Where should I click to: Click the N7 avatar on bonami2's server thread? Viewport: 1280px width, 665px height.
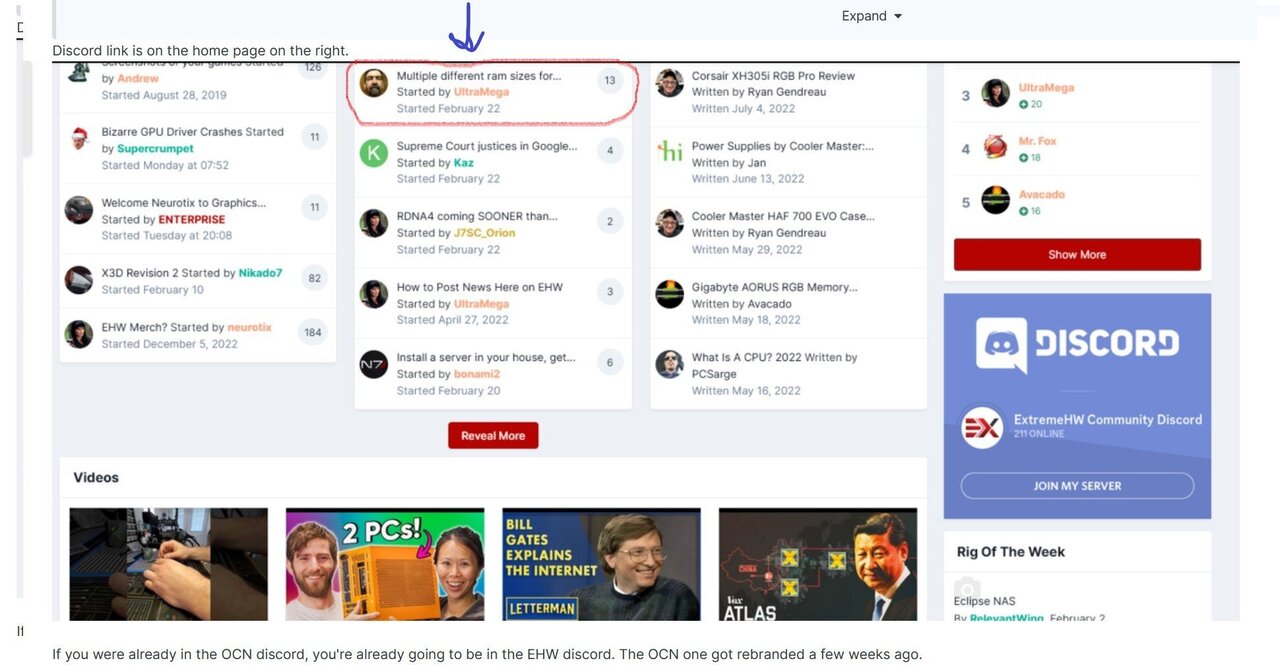(x=373, y=364)
